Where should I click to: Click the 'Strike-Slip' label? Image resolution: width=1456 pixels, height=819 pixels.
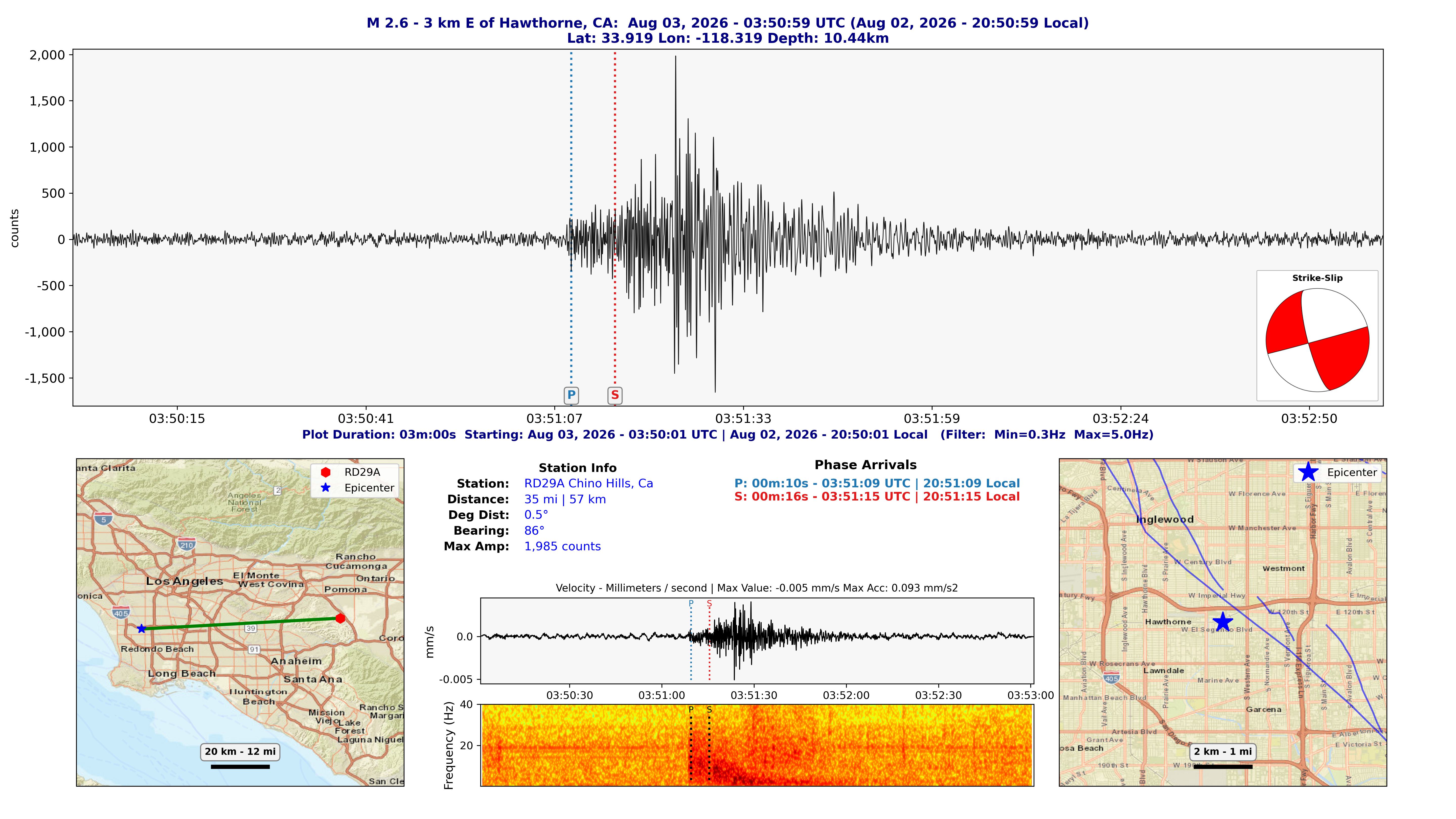(x=1317, y=278)
